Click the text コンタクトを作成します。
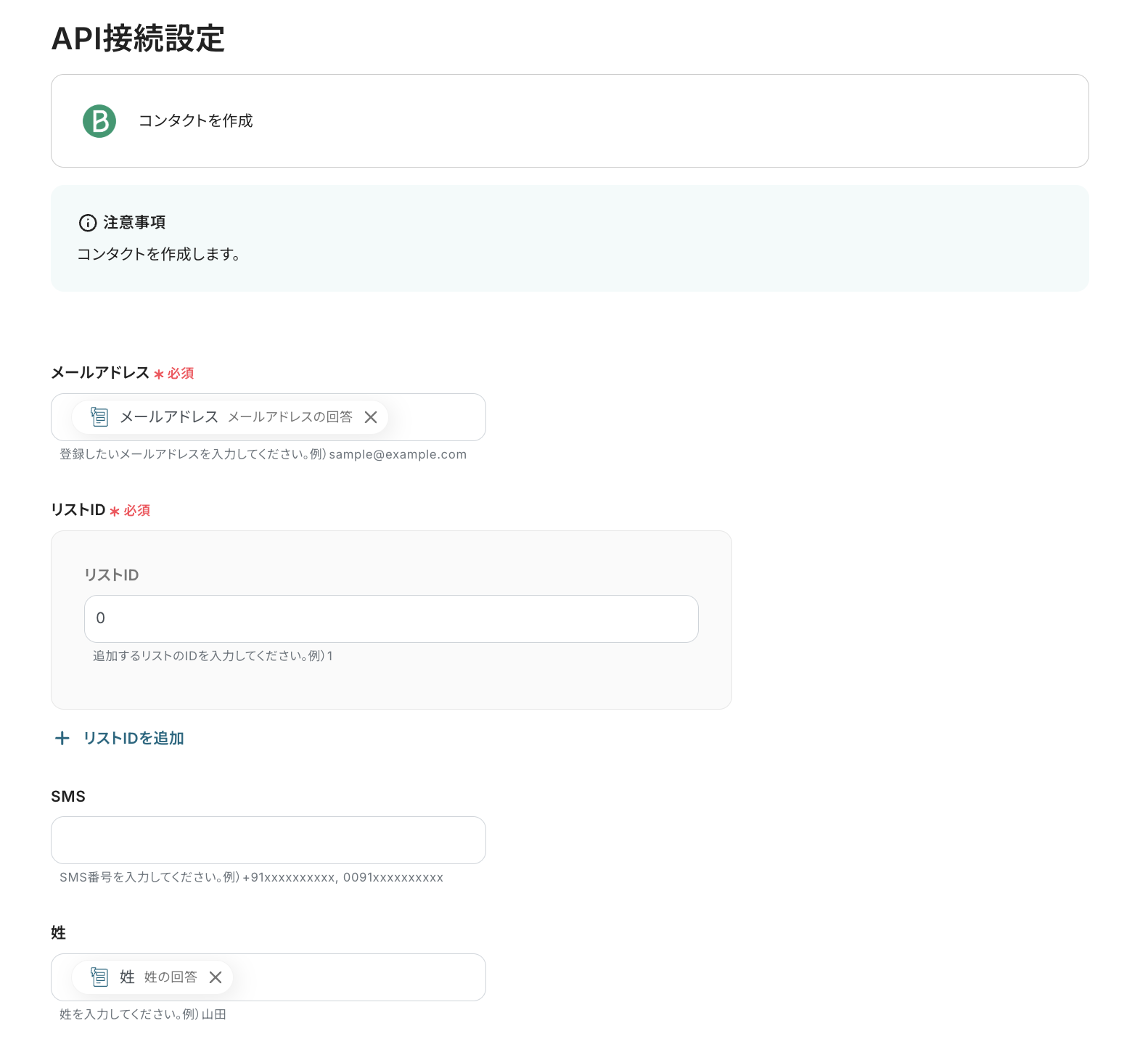The image size is (1148, 1039). point(159,254)
